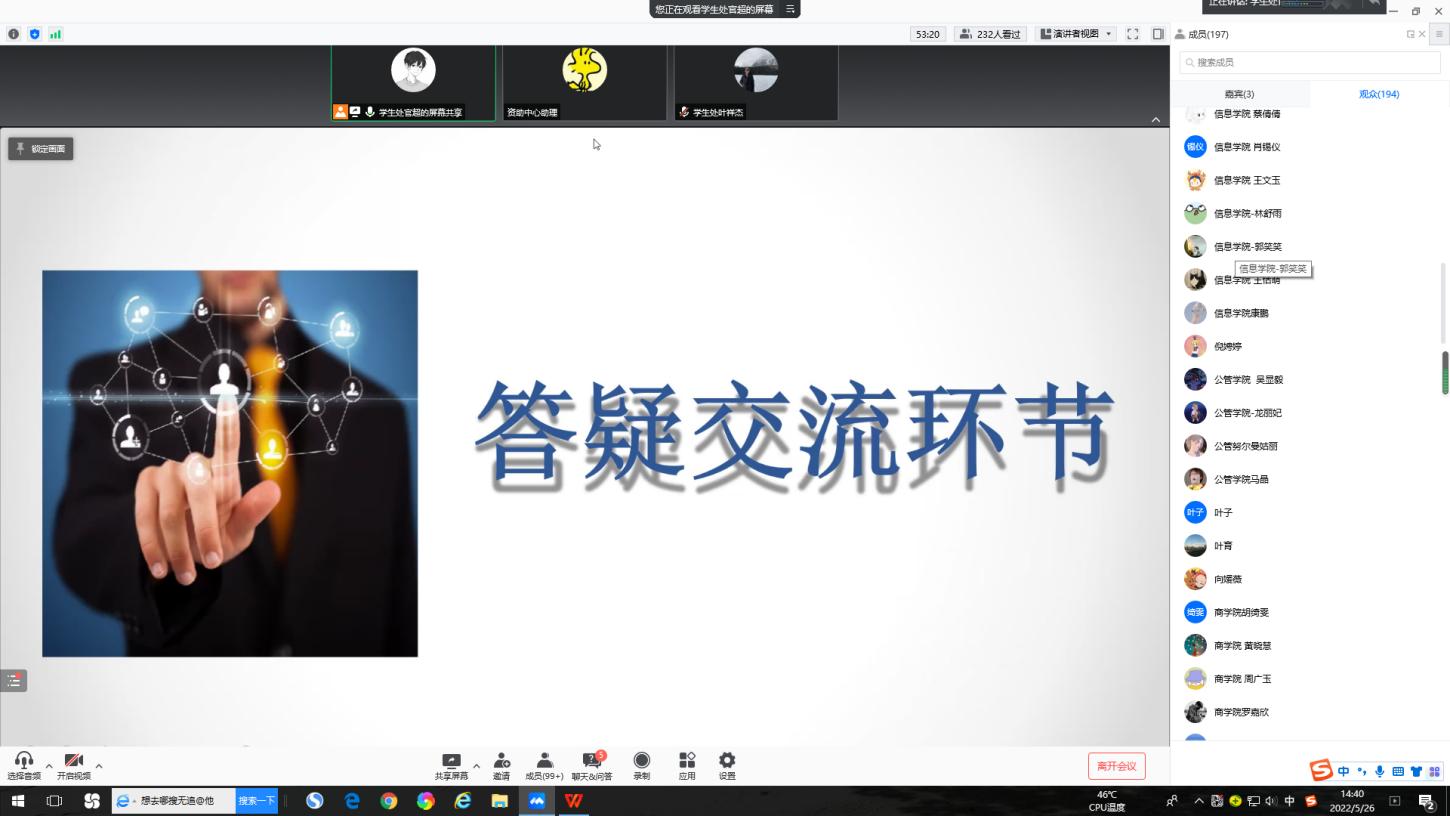Viewport: 1450px width, 816px height.
Task: Open 聊天&问答 chat and Q&A
Action: coord(592,765)
